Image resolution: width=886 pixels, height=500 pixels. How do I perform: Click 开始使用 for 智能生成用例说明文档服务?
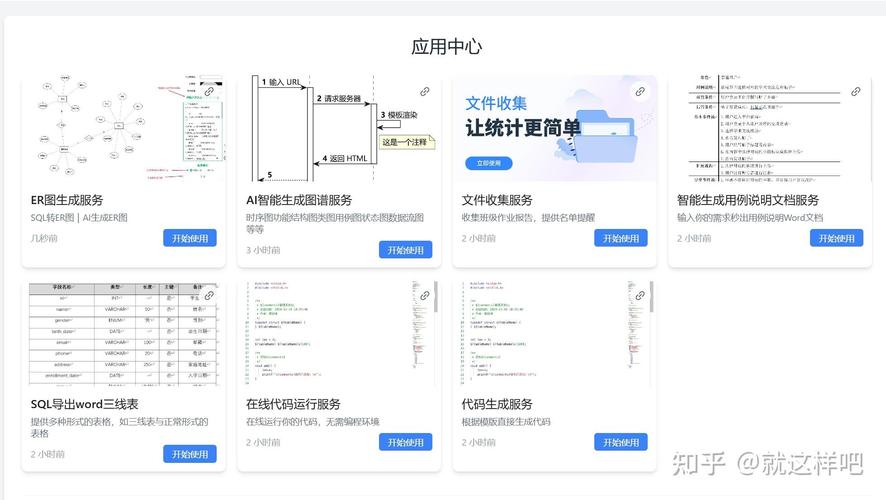(837, 238)
